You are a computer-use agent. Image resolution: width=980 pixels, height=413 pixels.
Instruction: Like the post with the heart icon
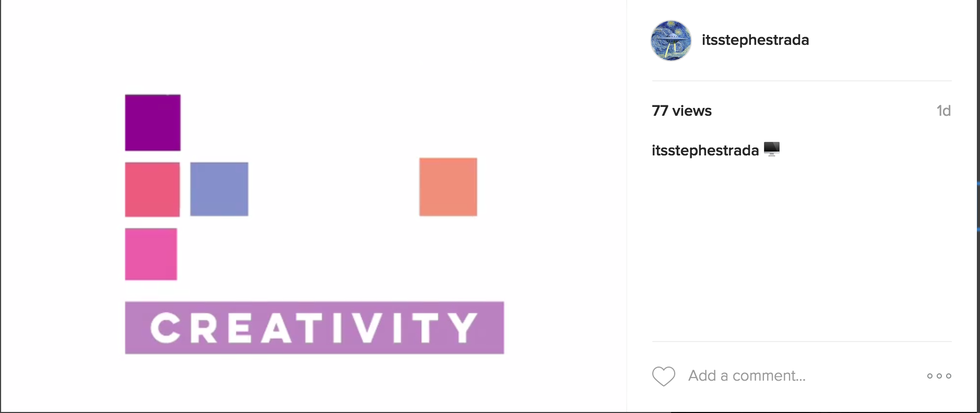tap(663, 376)
